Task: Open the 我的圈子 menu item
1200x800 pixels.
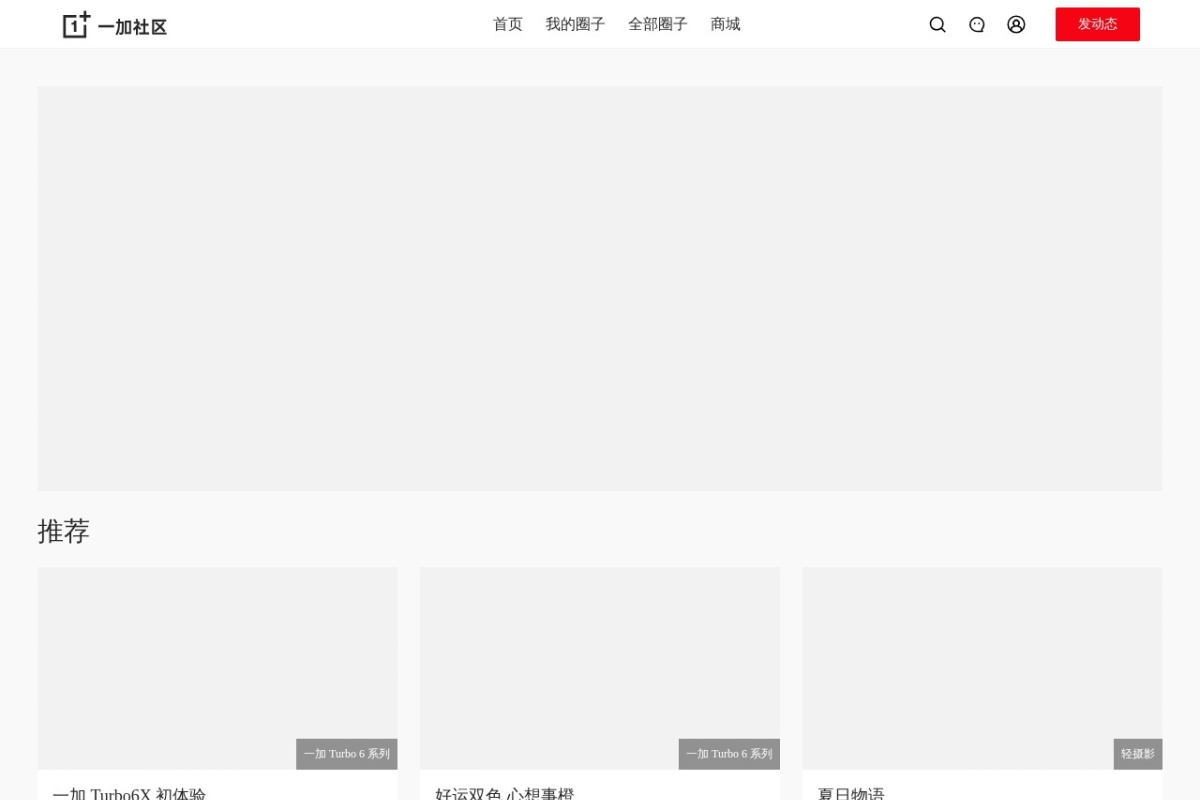Action: click(575, 24)
